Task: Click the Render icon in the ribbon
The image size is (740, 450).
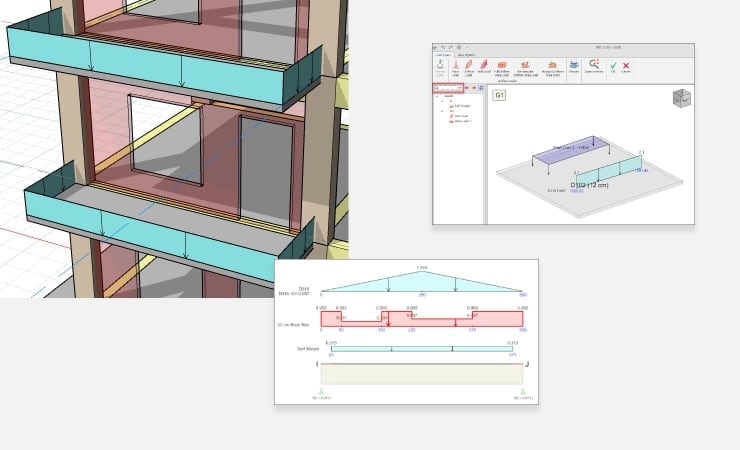Action: pos(574,67)
